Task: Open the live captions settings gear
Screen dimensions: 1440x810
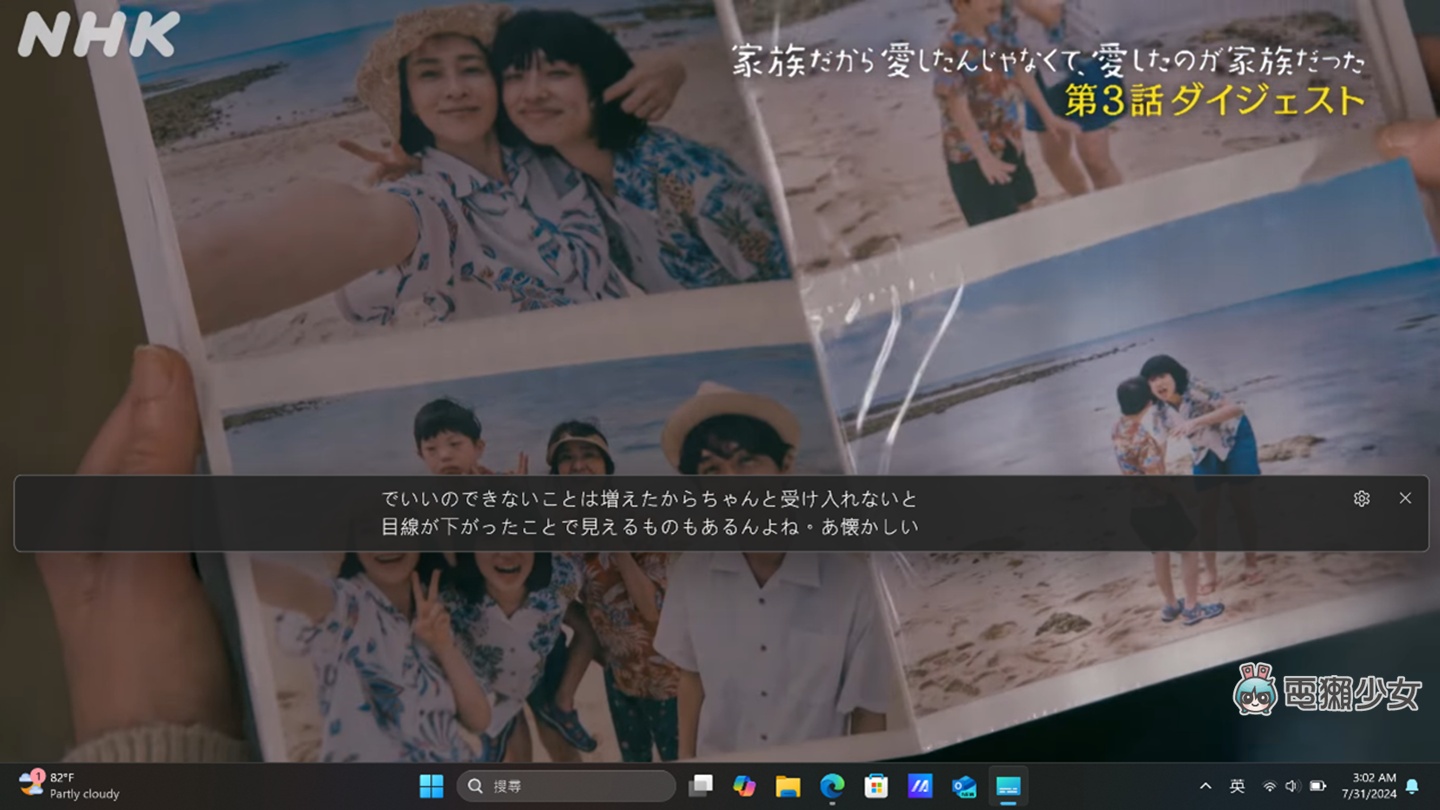Action: 1361,499
